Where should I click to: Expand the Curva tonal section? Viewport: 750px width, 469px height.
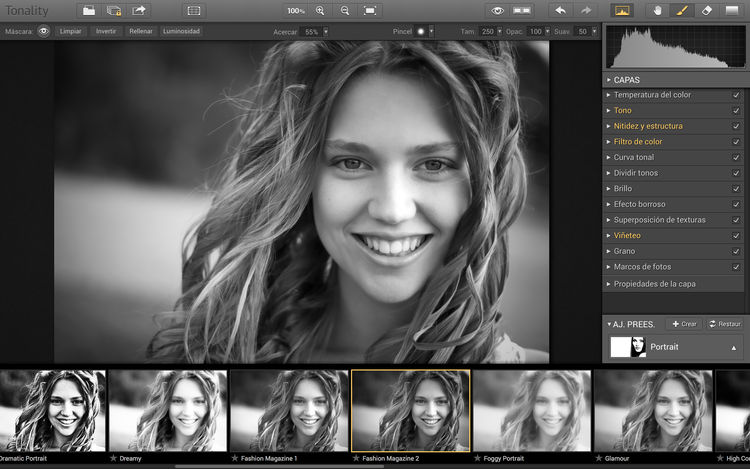(x=608, y=157)
